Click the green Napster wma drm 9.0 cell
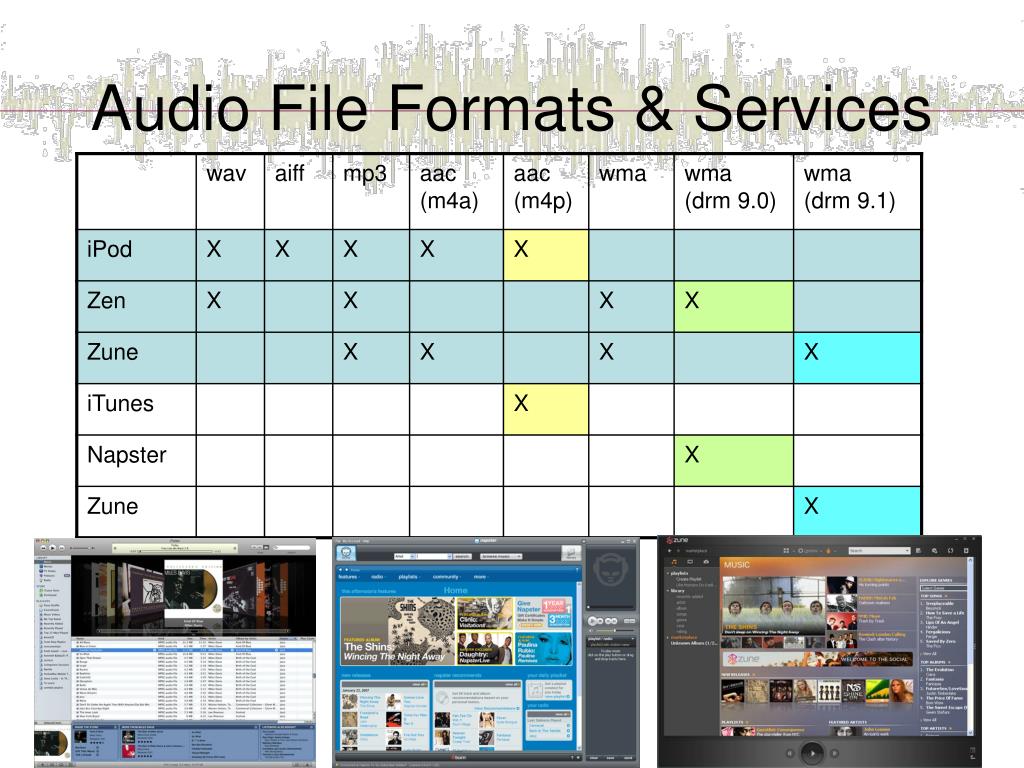This screenshot has width=1024, height=768. (x=733, y=461)
